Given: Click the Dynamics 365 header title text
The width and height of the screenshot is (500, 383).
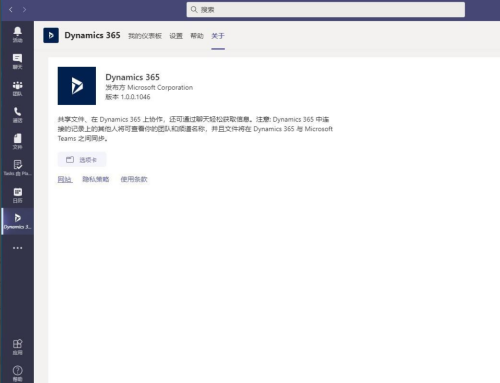Looking at the screenshot, I should click(x=92, y=35).
